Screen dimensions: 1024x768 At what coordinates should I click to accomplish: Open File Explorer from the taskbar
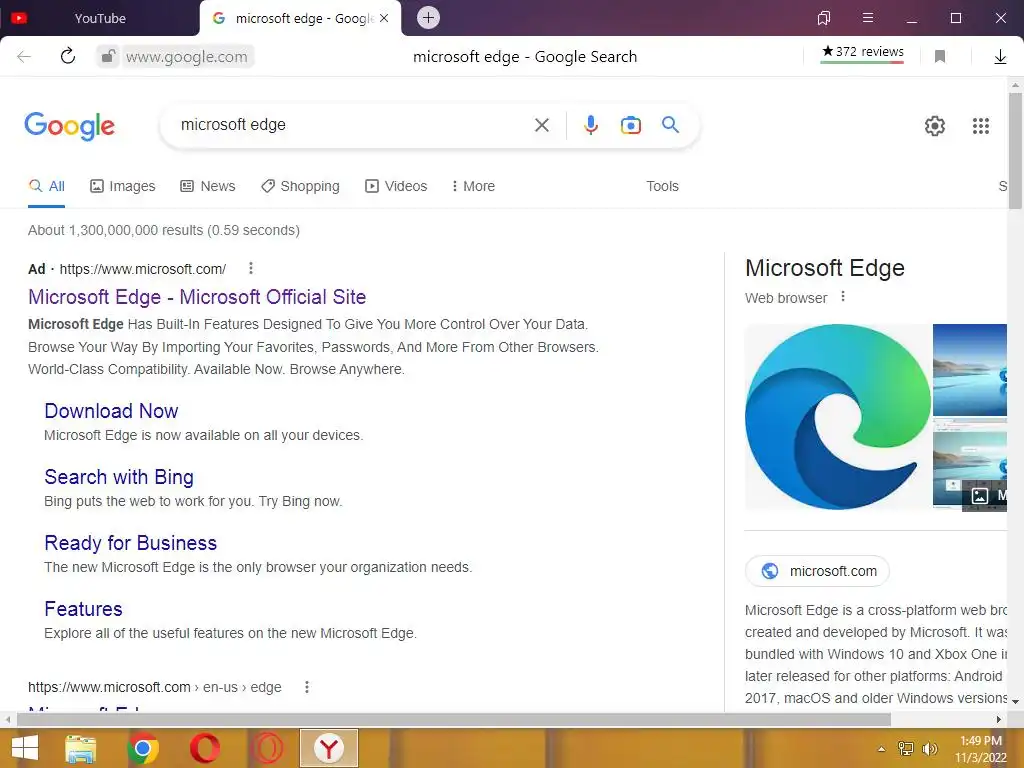(x=81, y=748)
